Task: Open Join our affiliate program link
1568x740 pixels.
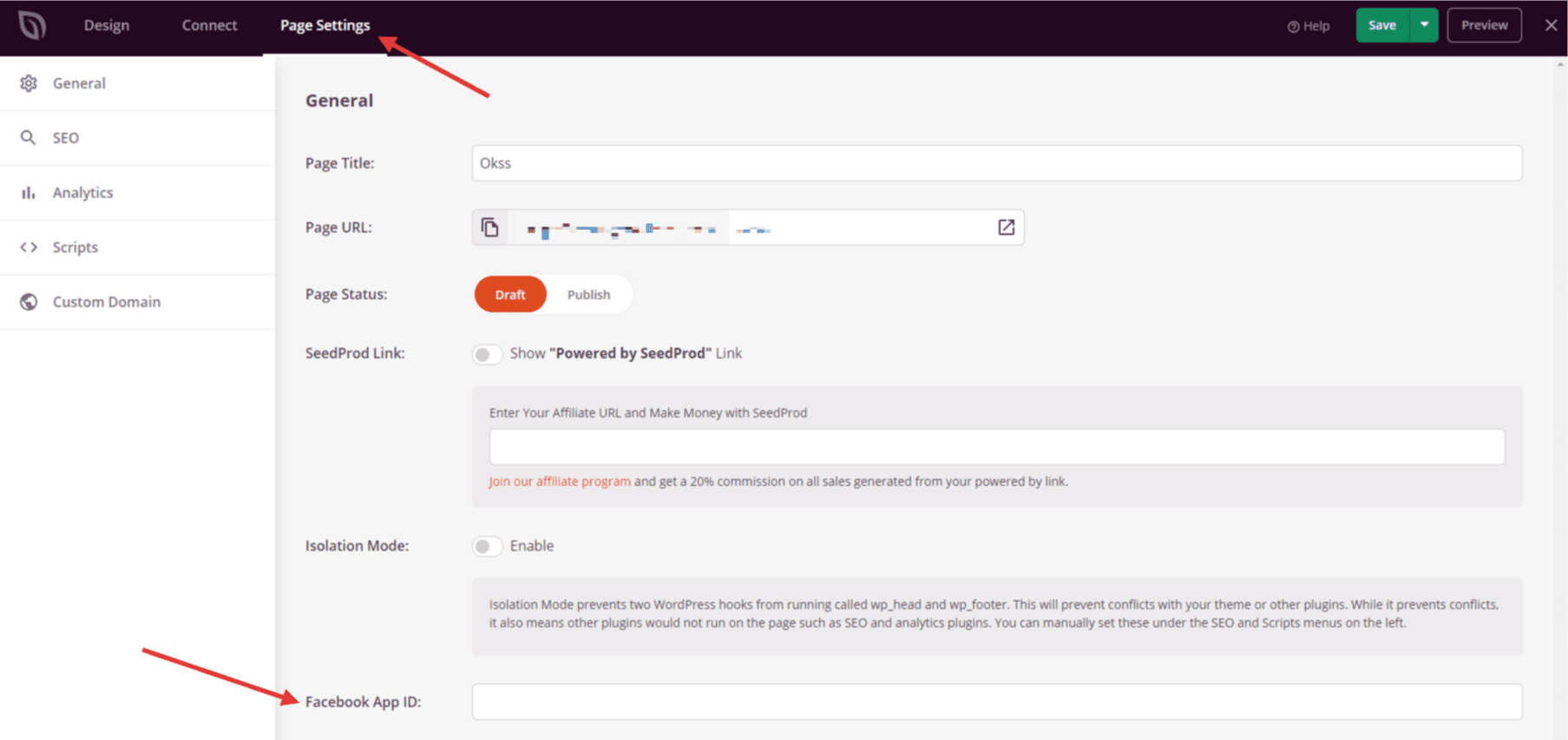Action: 560,481
